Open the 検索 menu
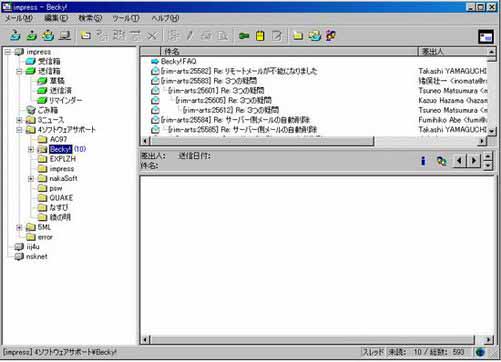Viewport: 501px width, 362px height. (x=90, y=18)
